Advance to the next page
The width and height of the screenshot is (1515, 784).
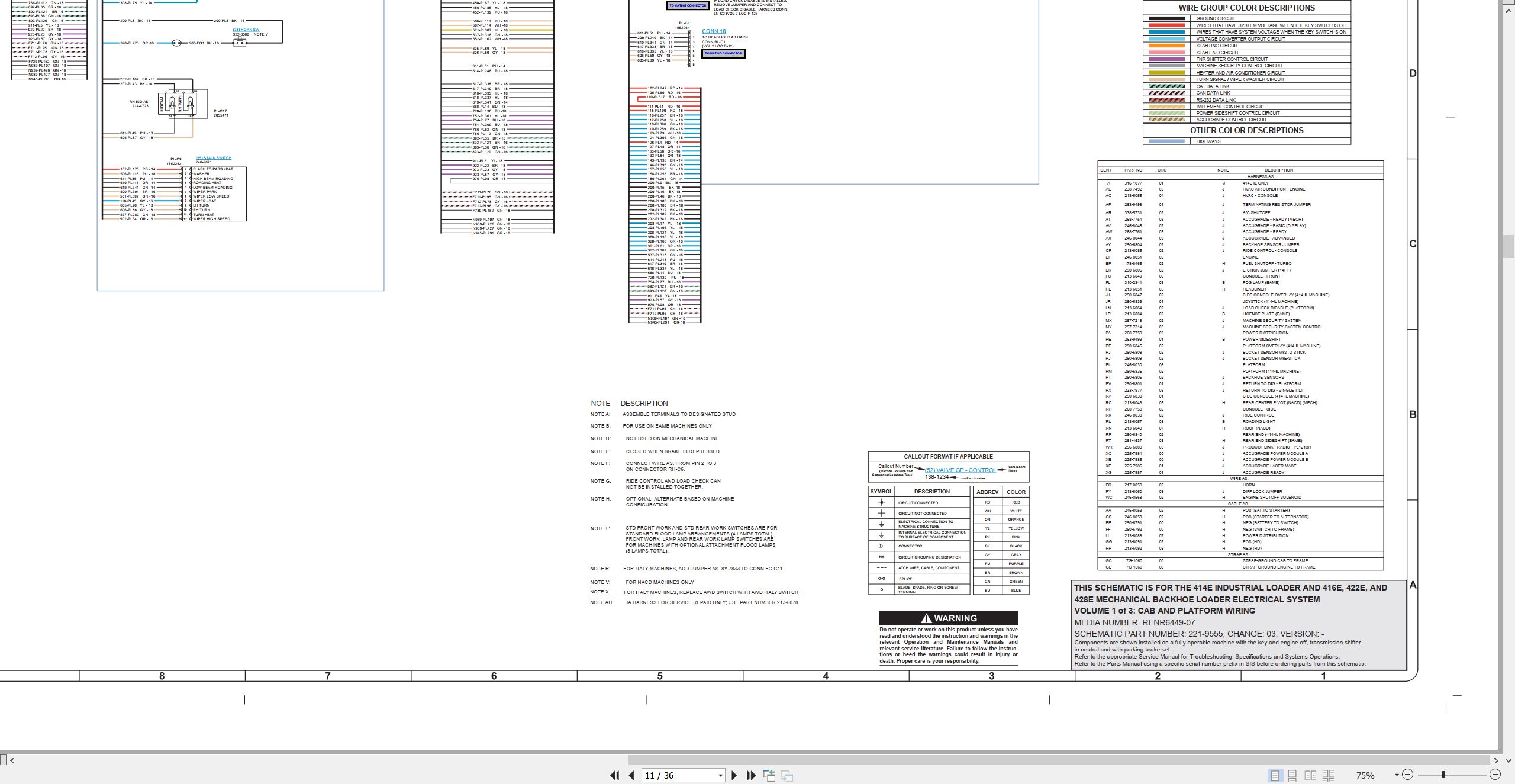coord(734,775)
